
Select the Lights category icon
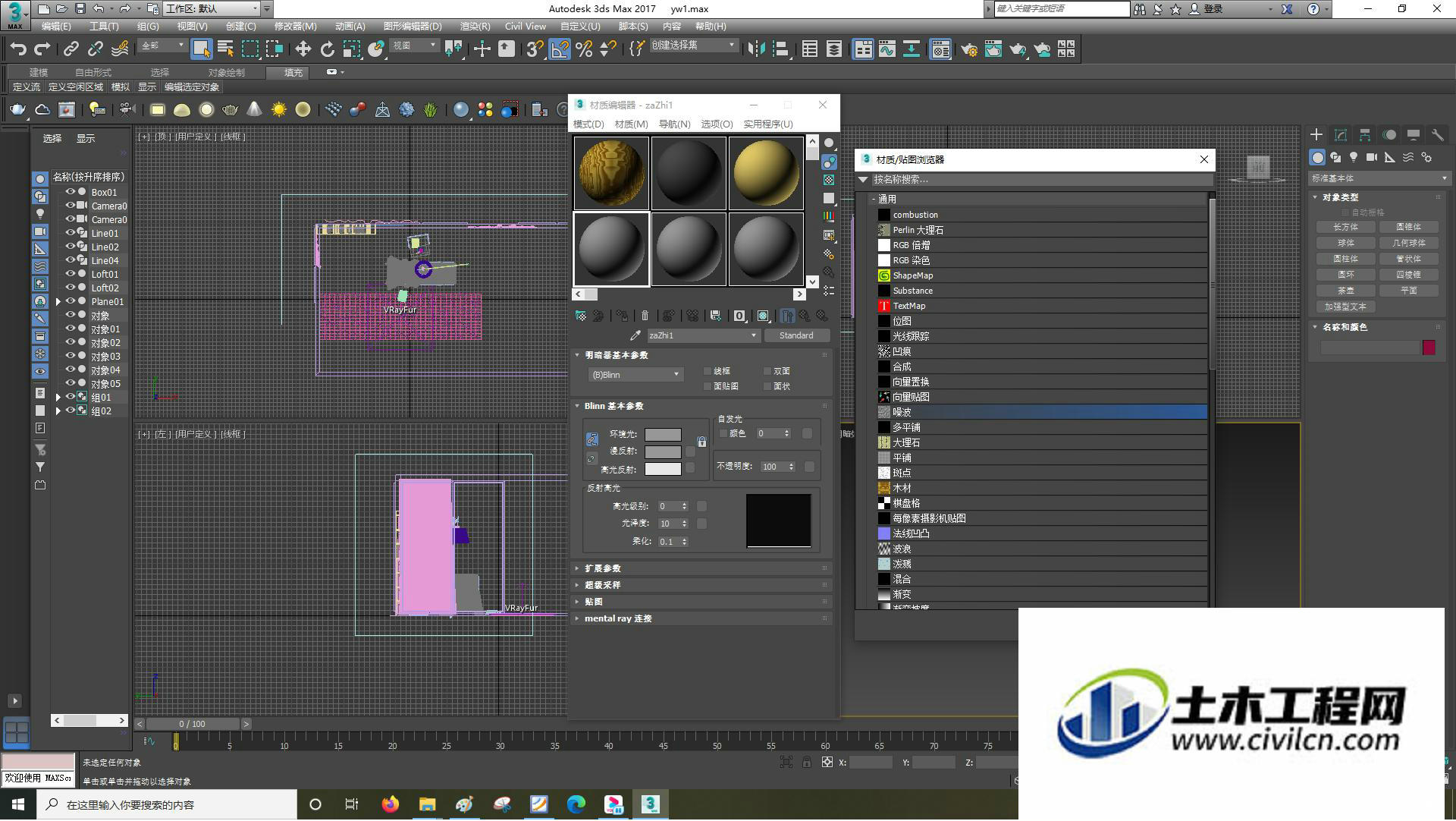click(x=1354, y=157)
